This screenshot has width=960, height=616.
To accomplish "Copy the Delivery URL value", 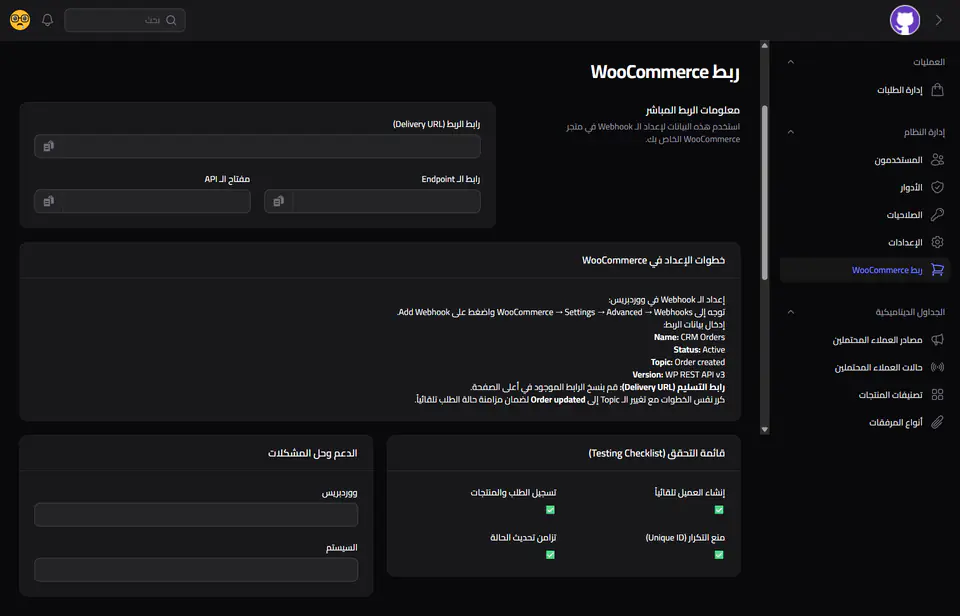I will pos(48,146).
